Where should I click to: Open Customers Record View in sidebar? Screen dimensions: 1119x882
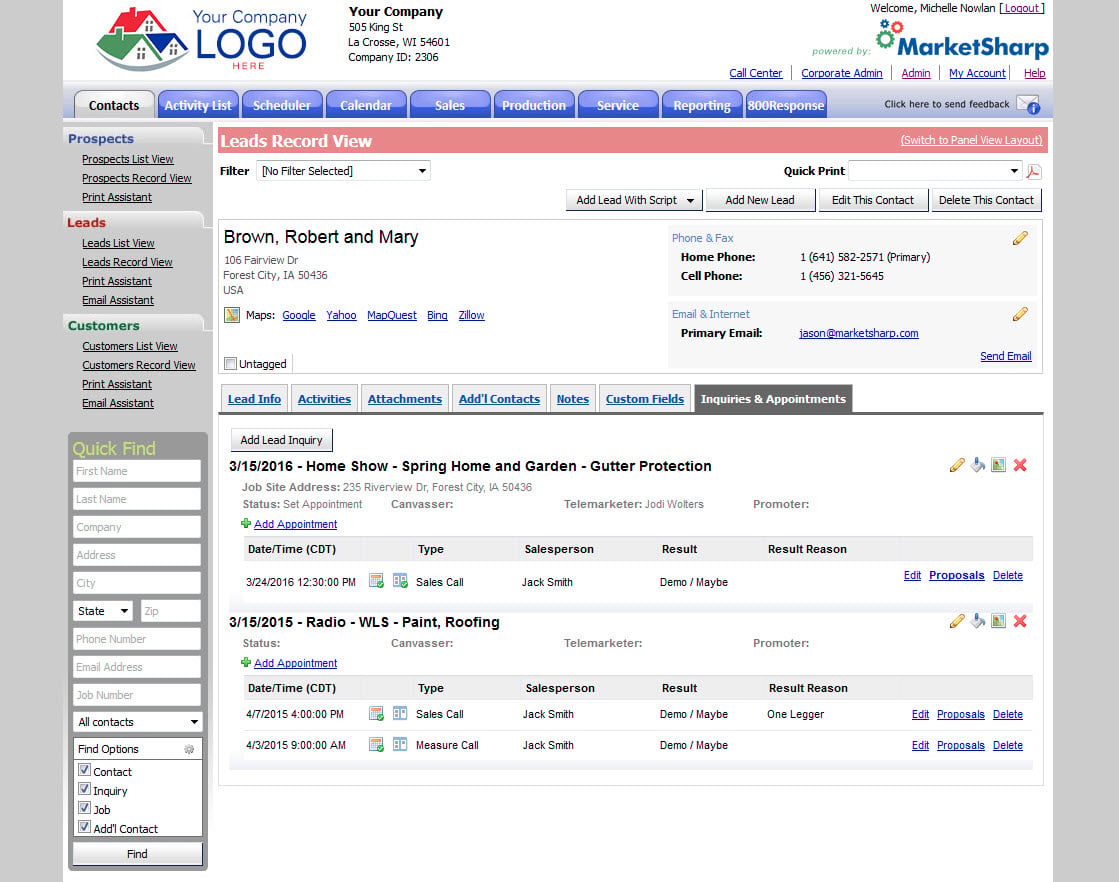tap(138, 365)
